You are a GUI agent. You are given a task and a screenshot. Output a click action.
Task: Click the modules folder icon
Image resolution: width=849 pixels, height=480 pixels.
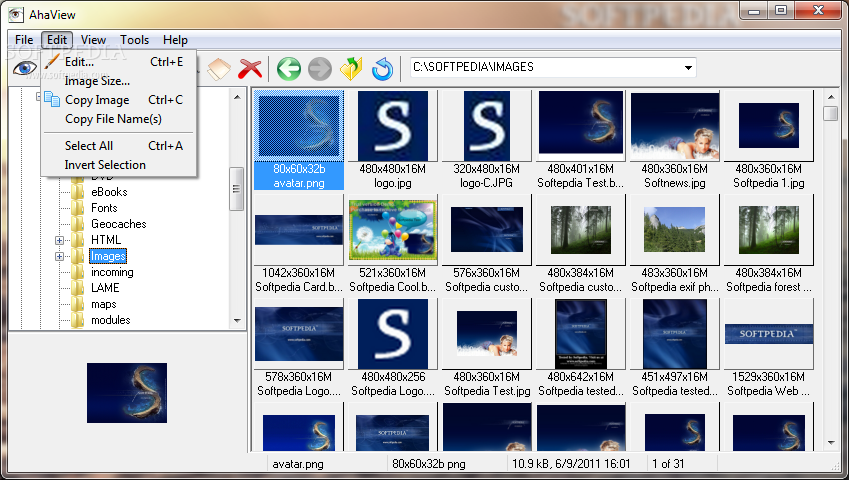77,320
